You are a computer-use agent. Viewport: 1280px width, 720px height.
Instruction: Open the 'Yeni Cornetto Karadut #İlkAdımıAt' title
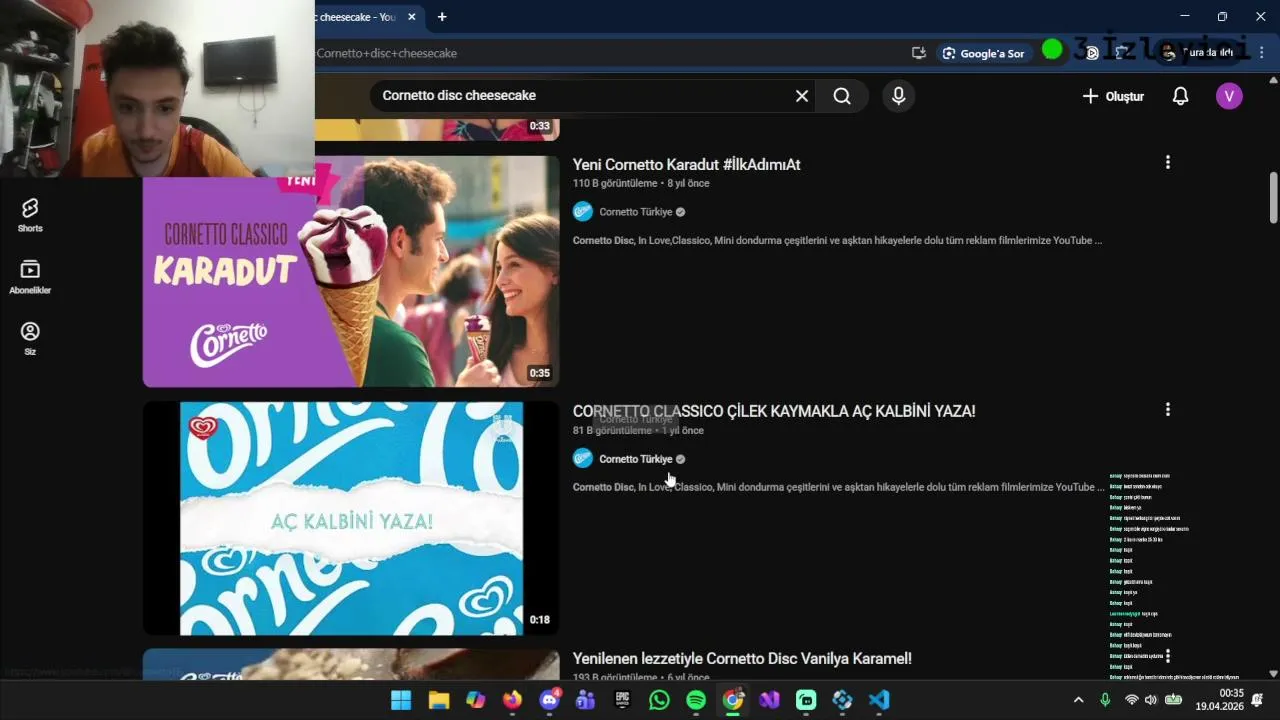coord(686,164)
